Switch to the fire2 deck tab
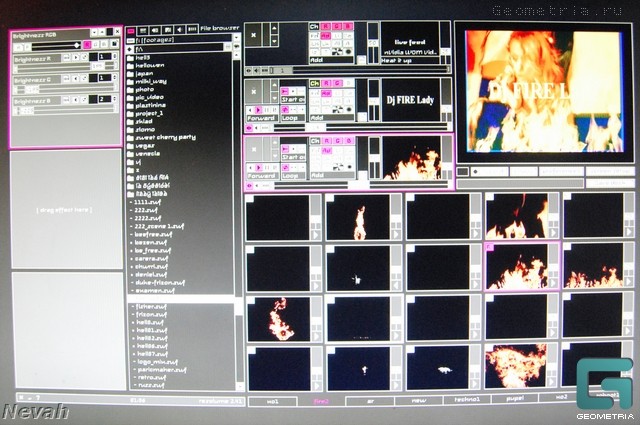This screenshot has height=425, width=640. click(321, 401)
